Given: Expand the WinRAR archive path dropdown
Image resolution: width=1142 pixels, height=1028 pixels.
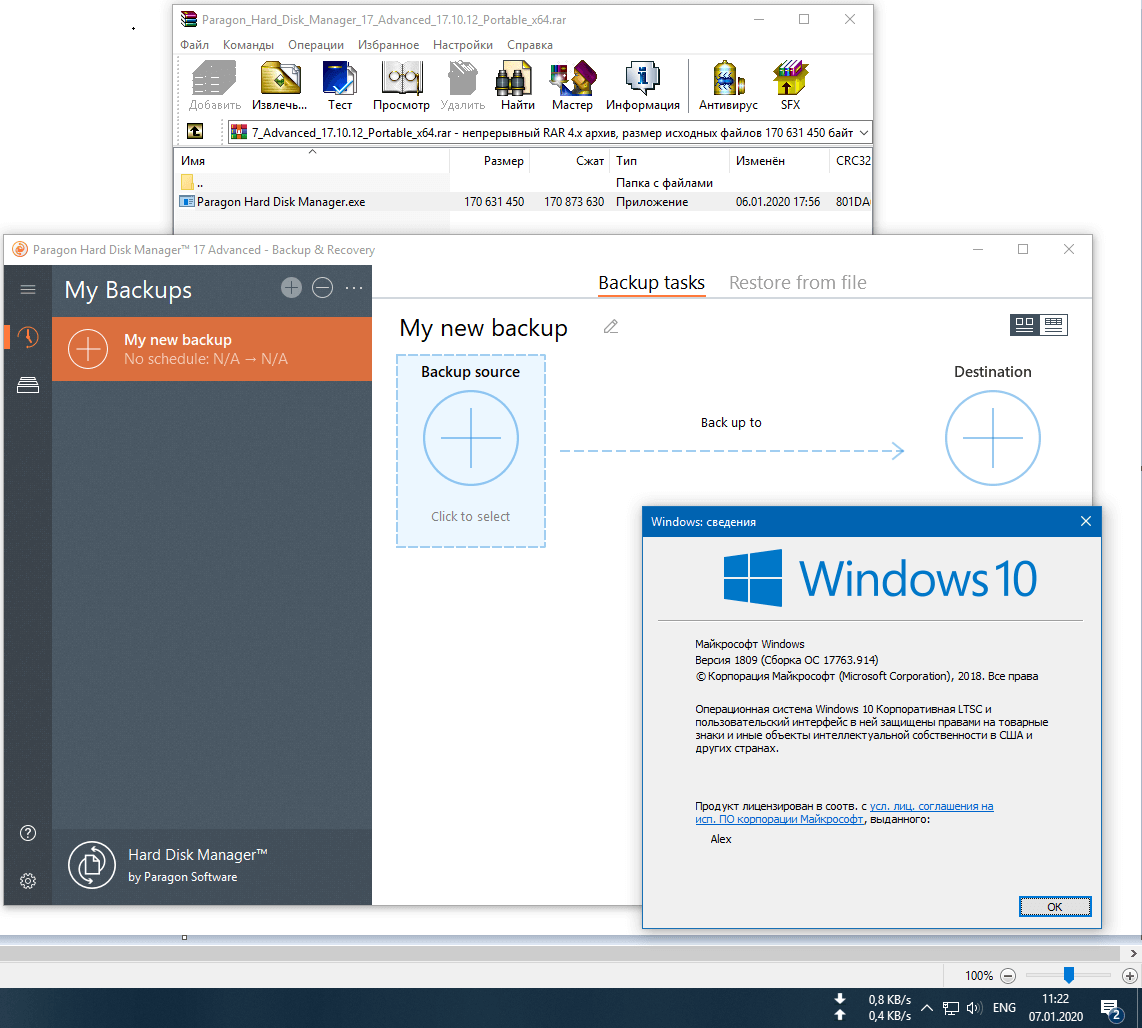Looking at the screenshot, I should point(864,132).
